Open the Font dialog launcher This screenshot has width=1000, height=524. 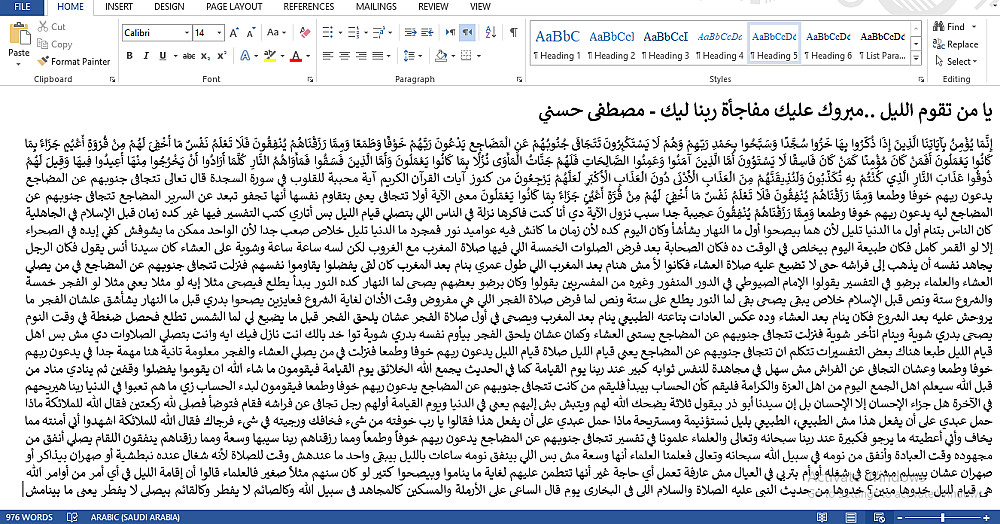click(311, 79)
